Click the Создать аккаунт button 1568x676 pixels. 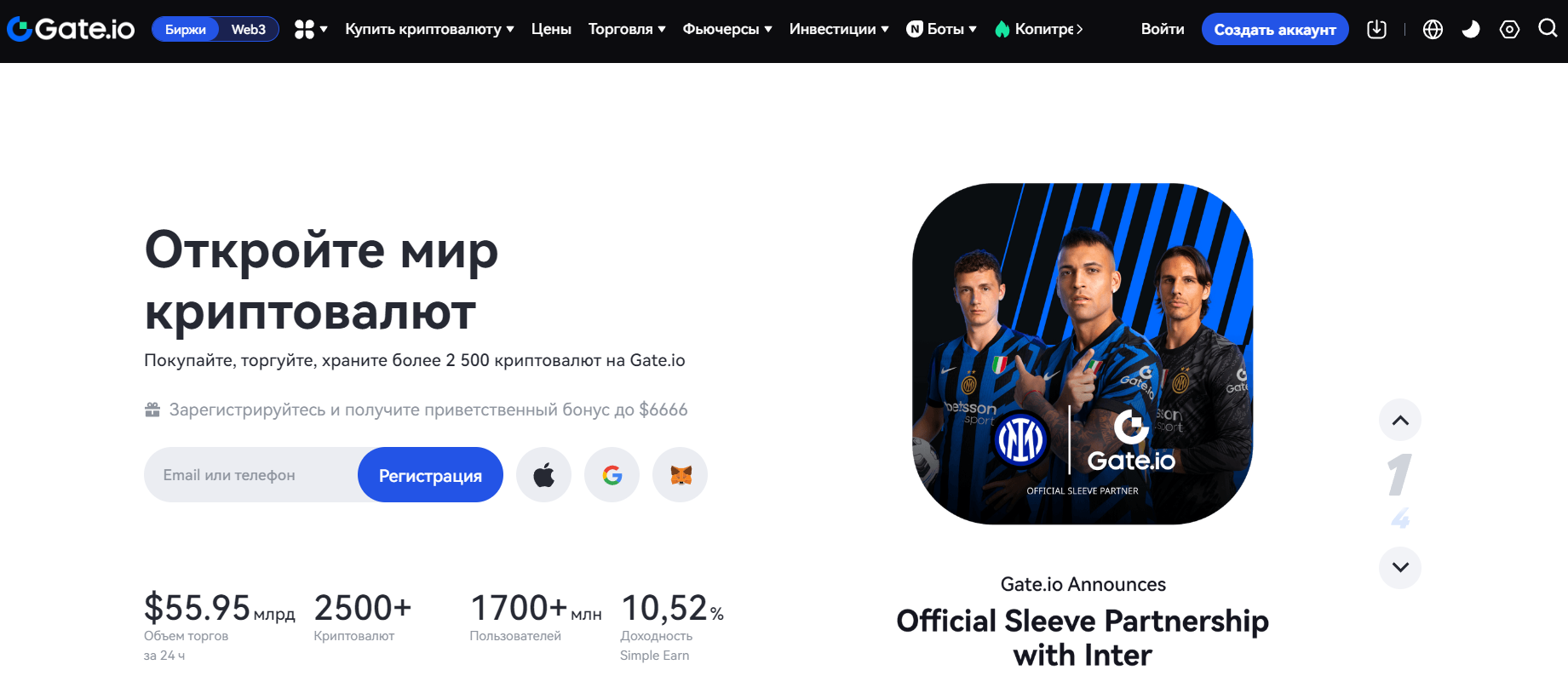[x=1275, y=29]
